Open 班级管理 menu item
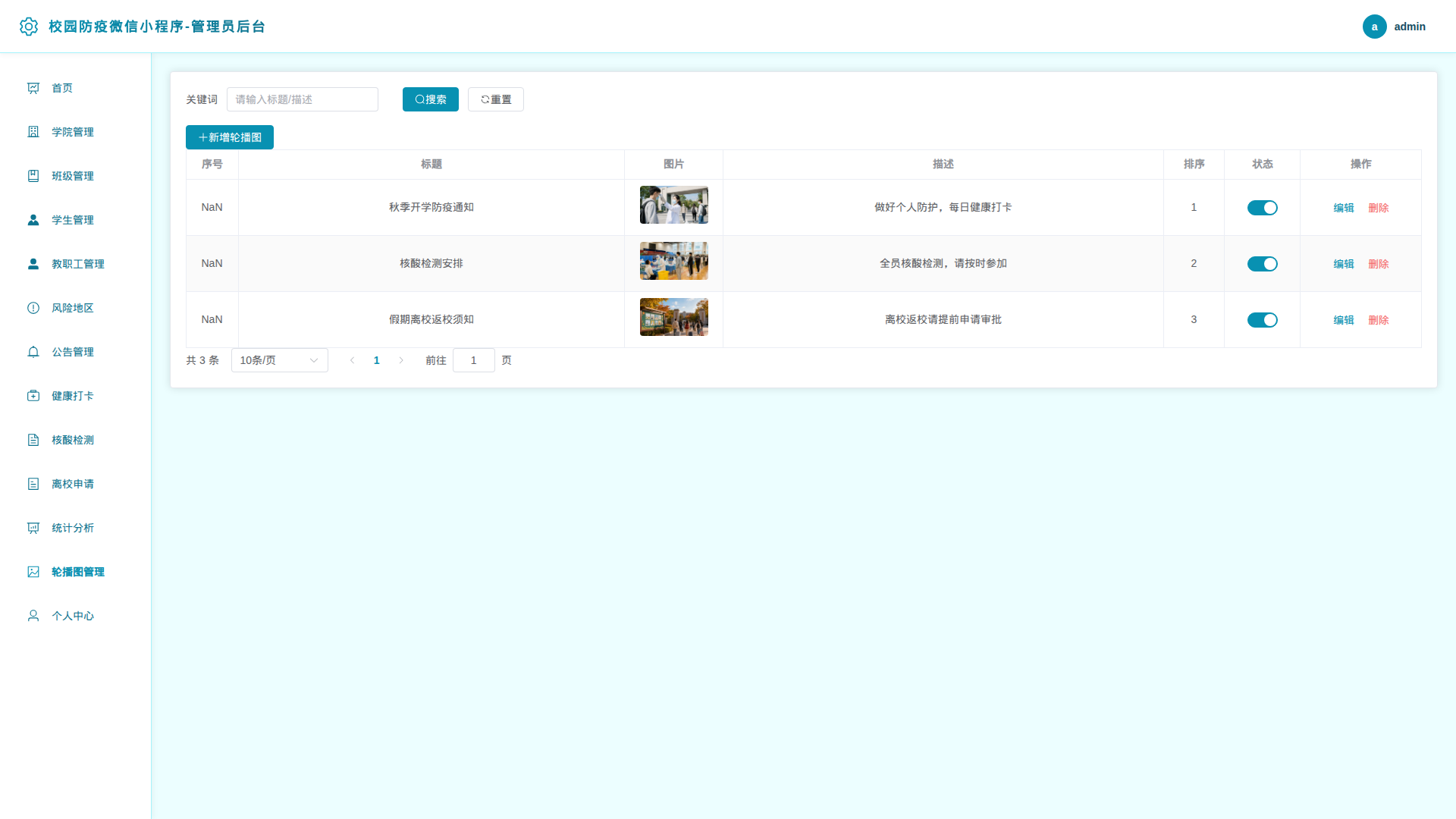 point(76,176)
